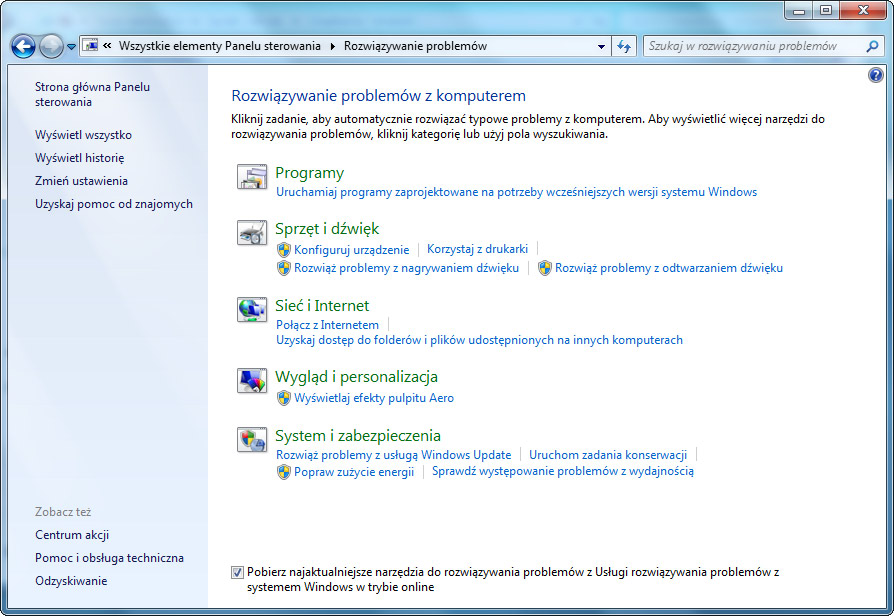
Task: Open Help via the blue question mark
Action: point(875,75)
